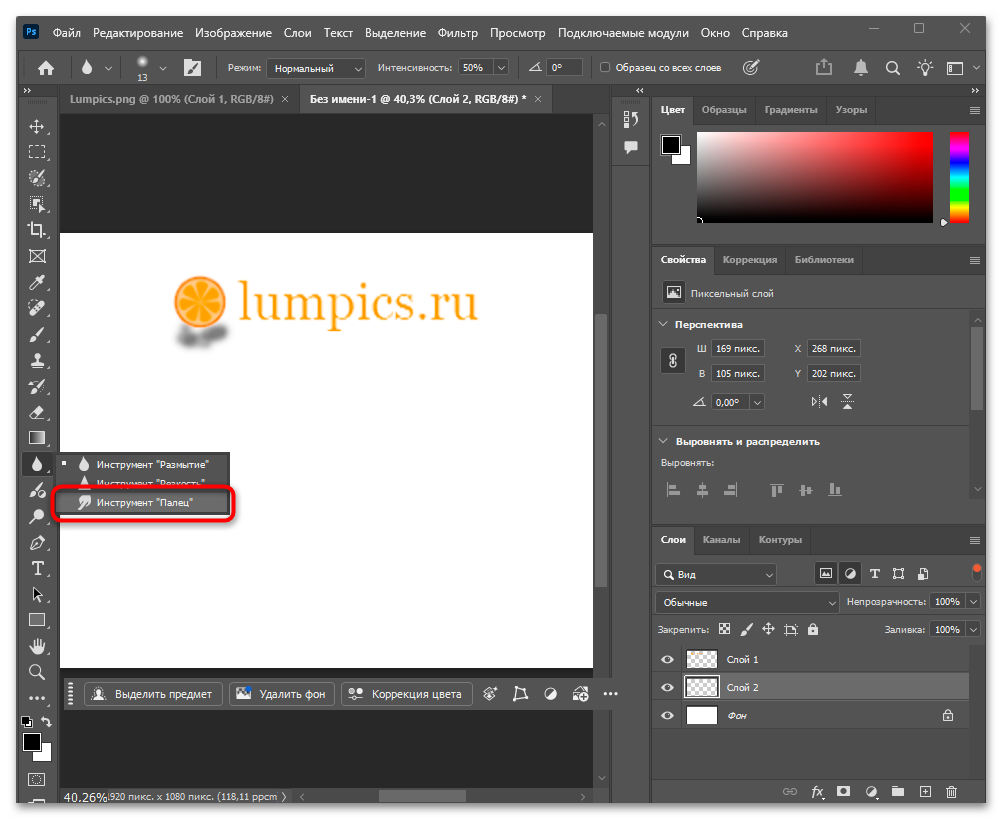Screen dimensions: 1002x819
Task: Hide the 'Фон' layer with eye icon
Action: (x=667, y=716)
